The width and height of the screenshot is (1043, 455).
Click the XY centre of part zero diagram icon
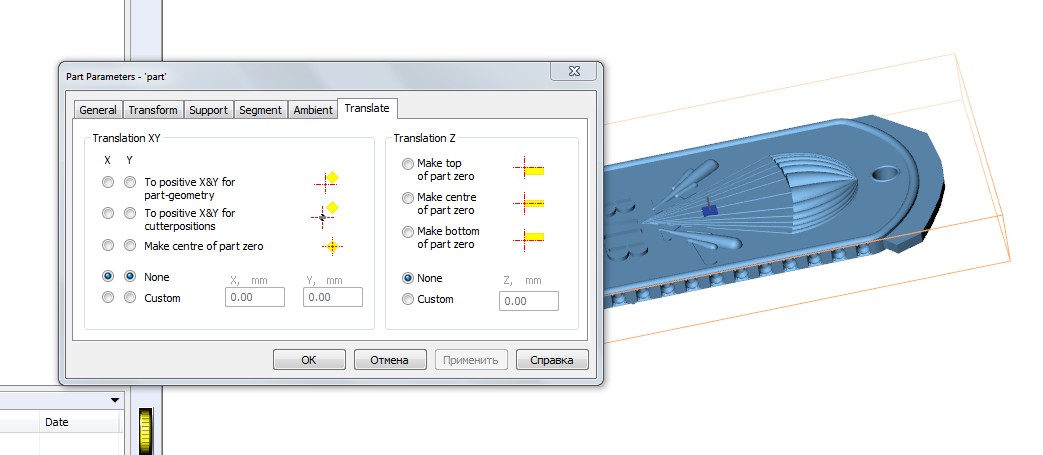[x=331, y=246]
